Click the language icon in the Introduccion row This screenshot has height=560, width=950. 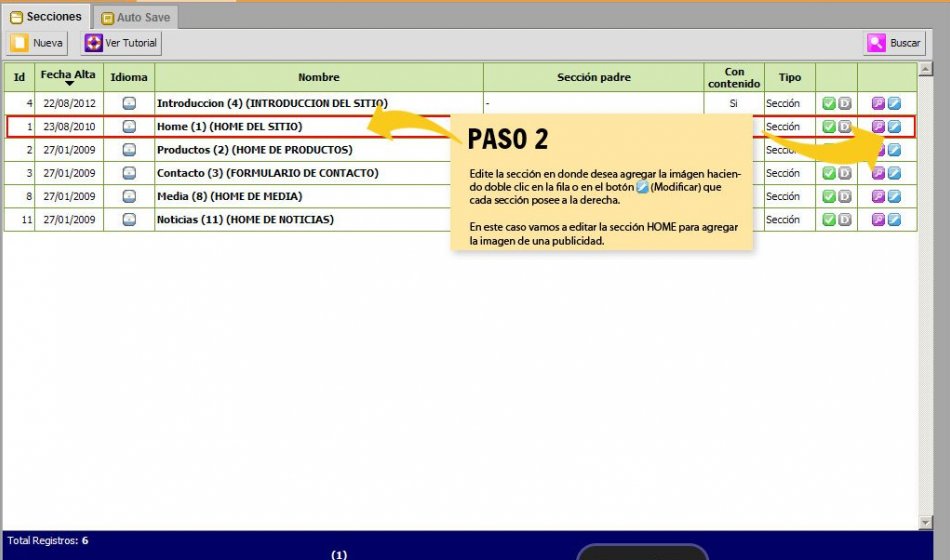(x=129, y=103)
